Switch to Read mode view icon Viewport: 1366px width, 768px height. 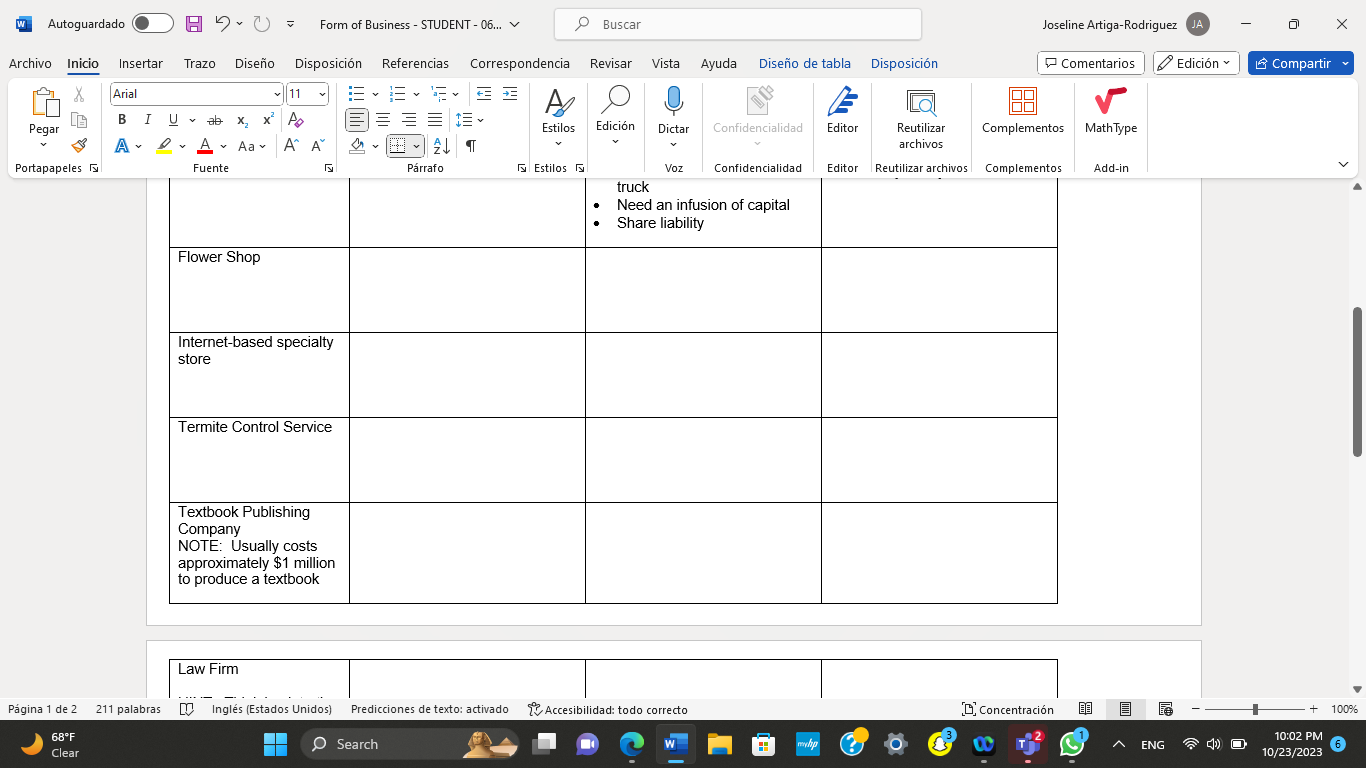pos(1085,709)
